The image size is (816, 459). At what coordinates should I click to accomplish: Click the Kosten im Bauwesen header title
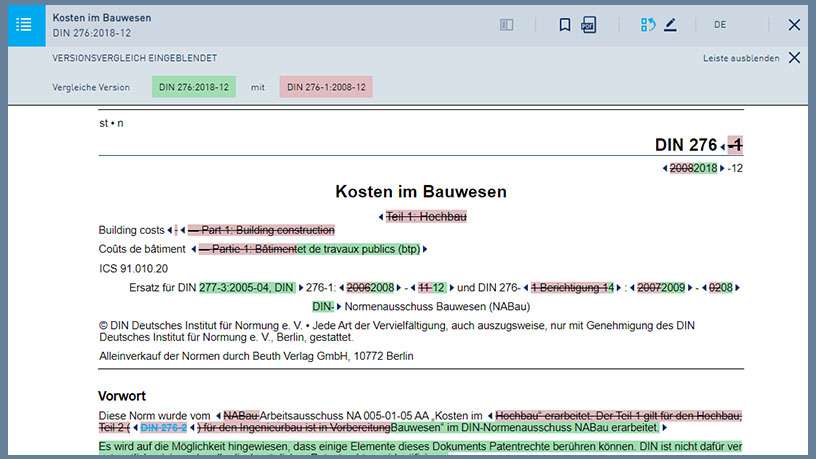102,18
